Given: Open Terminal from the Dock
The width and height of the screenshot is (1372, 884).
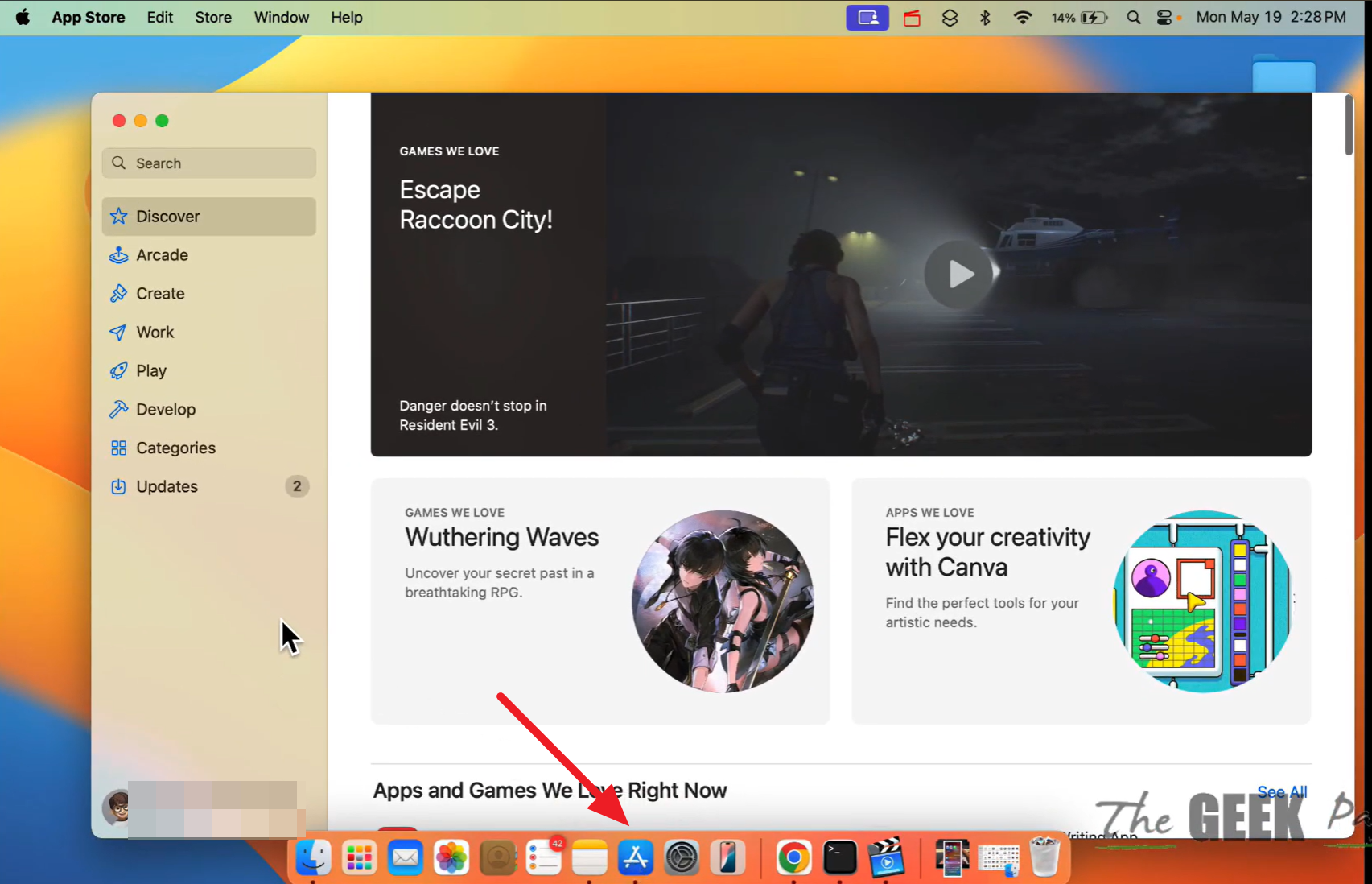Looking at the screenshot, I should point(840,858).
